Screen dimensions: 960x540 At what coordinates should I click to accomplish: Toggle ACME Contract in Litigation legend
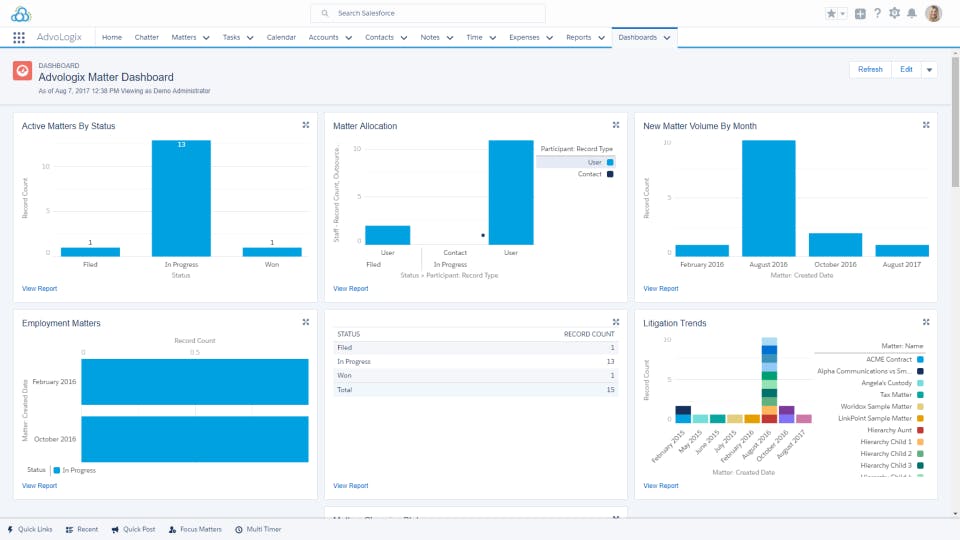pos(894,359)
